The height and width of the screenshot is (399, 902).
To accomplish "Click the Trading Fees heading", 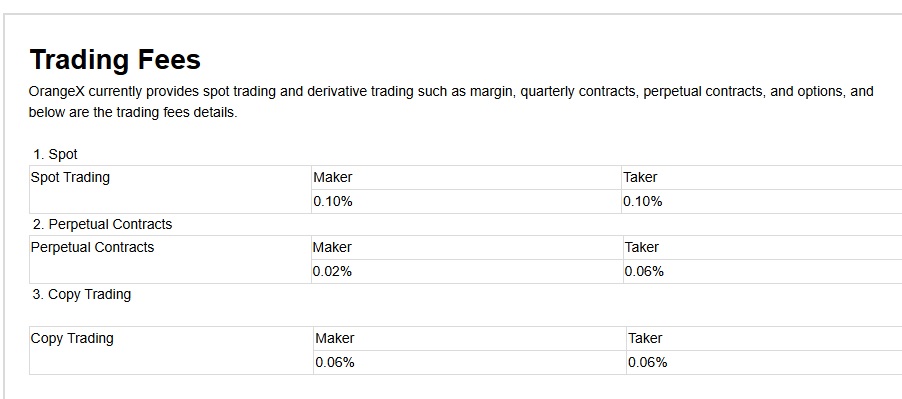I will tap(115, 60).
